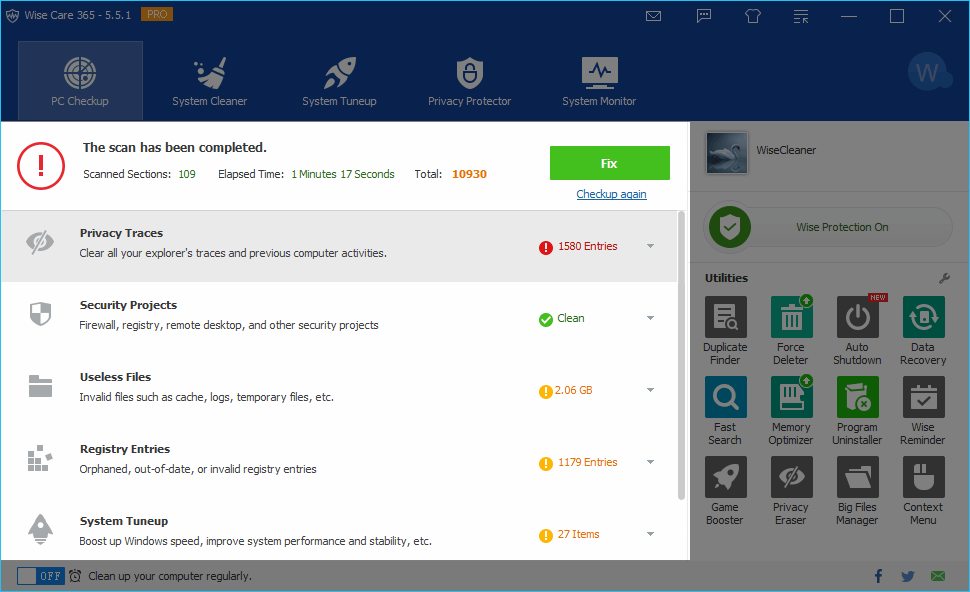This screenshot has height=592, width=970.
Task: Expand the Registry Entries section arrow
Action: [x=650, y=462]
